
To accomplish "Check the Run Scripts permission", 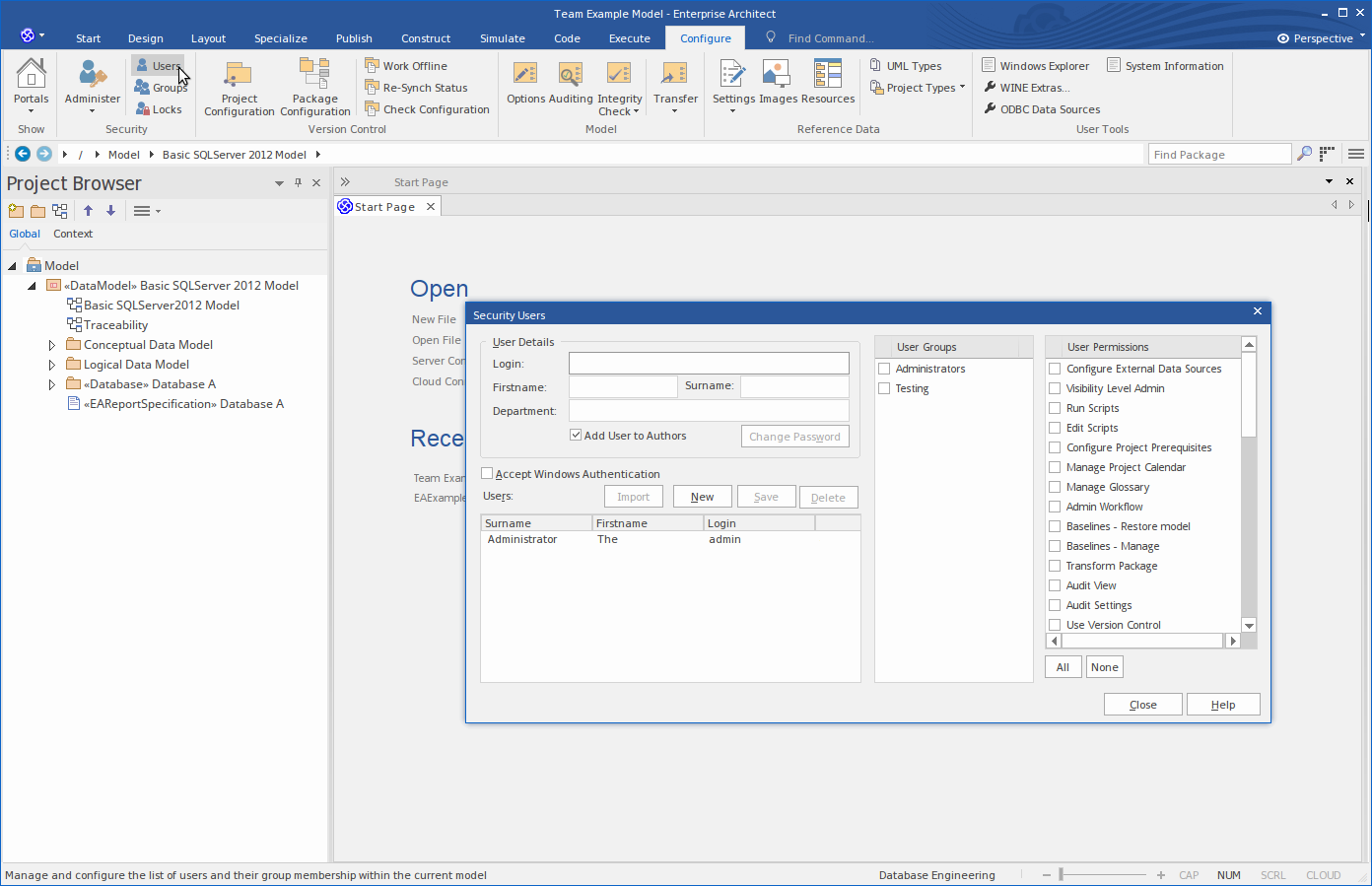I will 1055,408.
